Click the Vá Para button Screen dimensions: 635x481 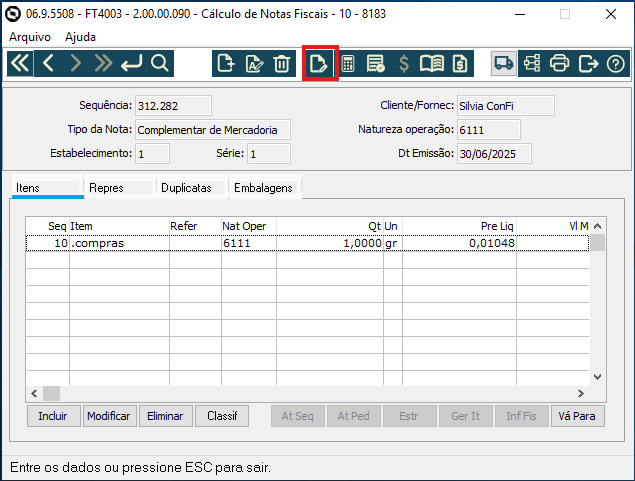pos(577,416)
